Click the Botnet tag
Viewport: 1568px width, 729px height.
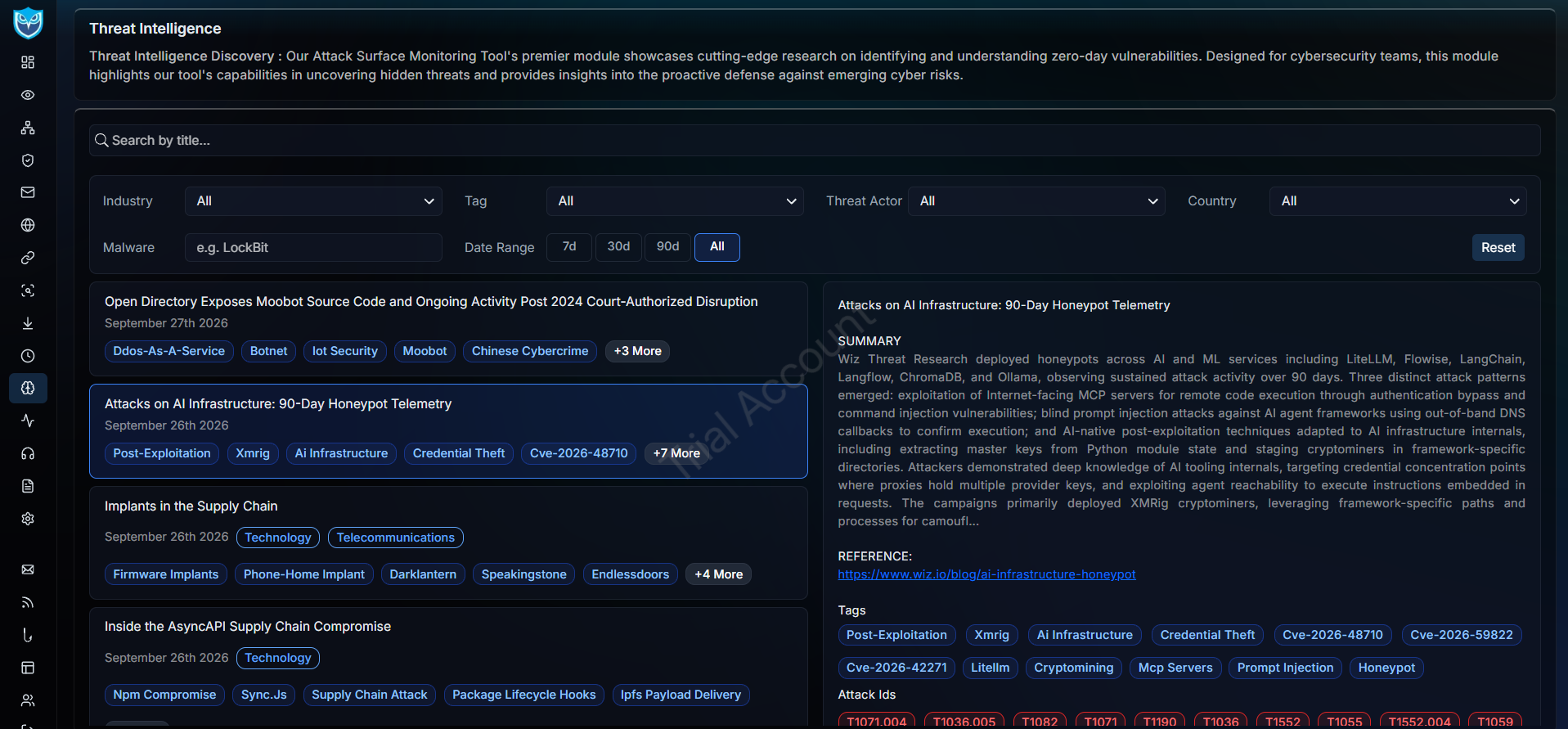pyautogui.click(x=269, y=351)
